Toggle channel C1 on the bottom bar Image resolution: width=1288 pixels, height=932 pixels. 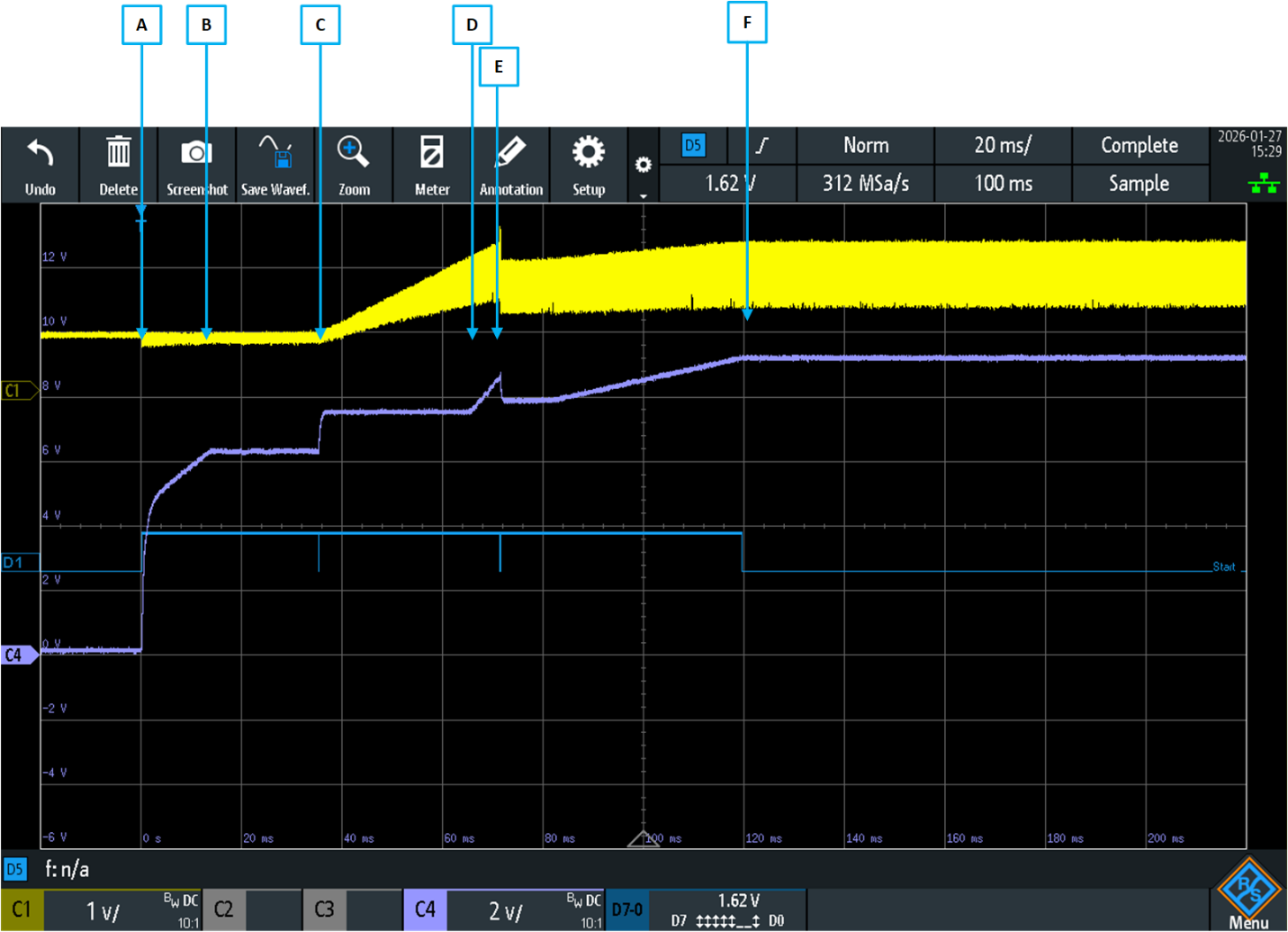(22, 910)
